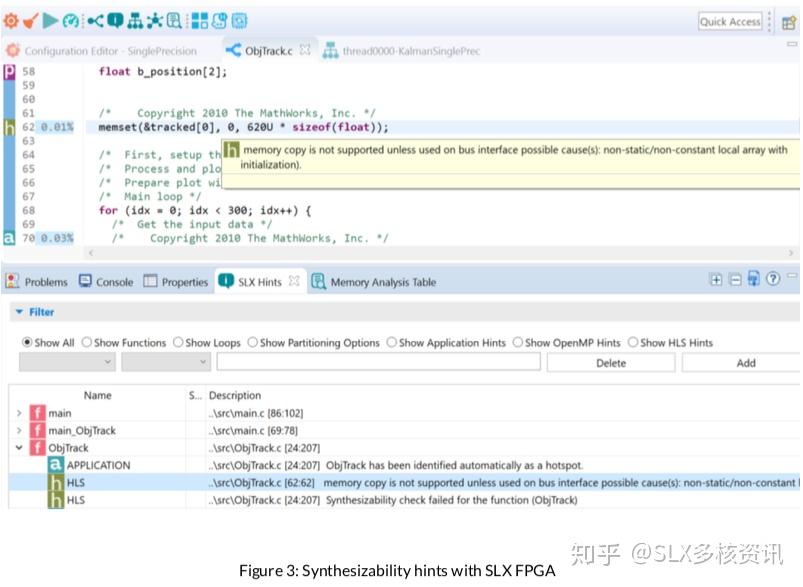Click the h hint marker on line 62
Screen dimensions: 803x587
coord(9,127)
